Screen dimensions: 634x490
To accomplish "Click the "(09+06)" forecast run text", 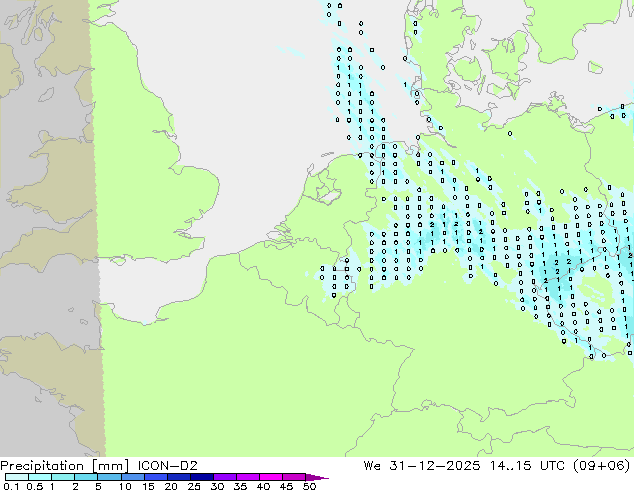I will click(x=602, y=466).
